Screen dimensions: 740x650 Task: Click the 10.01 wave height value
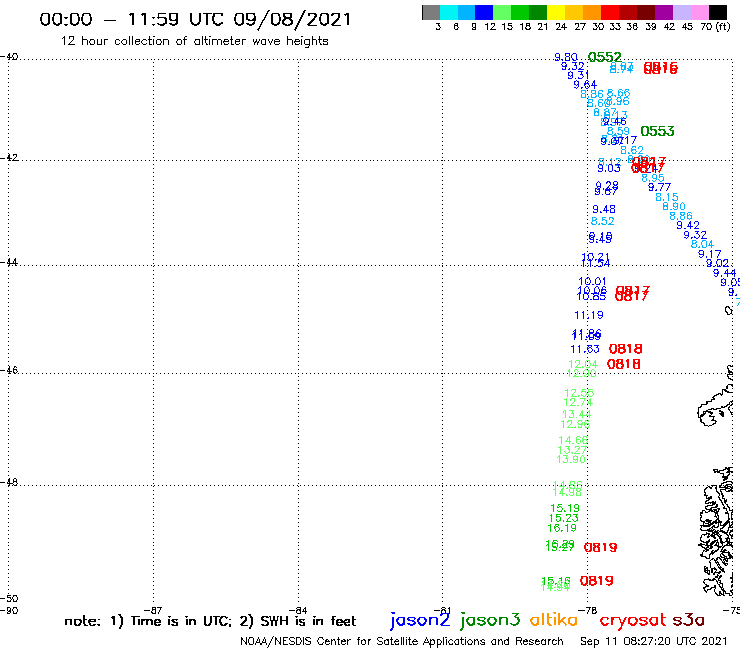(592, 281)
